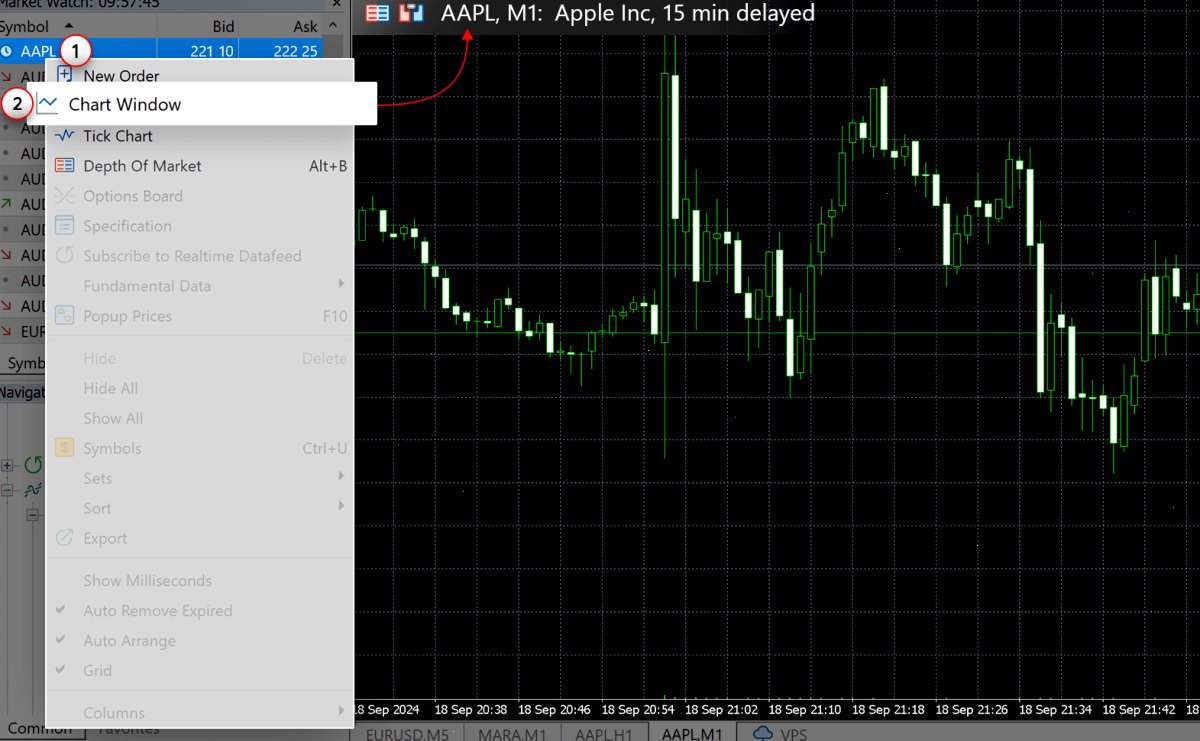Toggle the Auto Arrange checkmark
The image size is (1200, 741).
click(61, 641)
